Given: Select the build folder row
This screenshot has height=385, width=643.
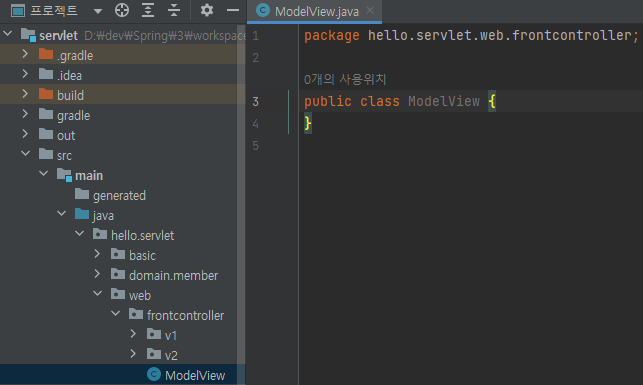Looking at the screenshot, I should click(123, 95).
